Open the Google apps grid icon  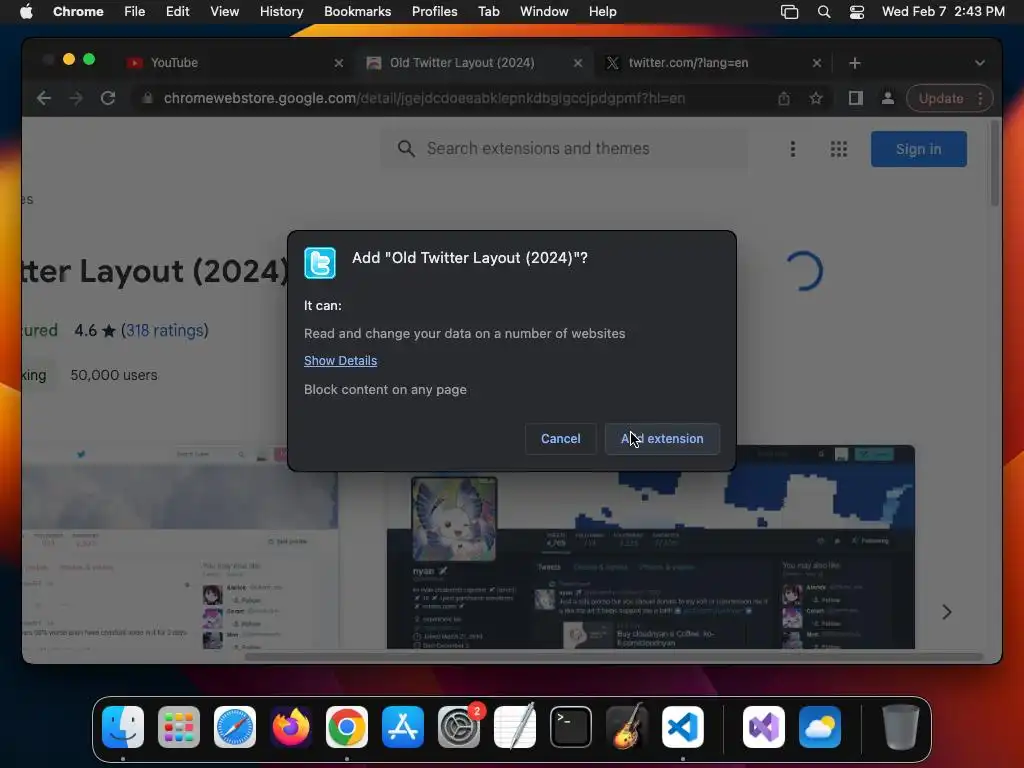click(x=839, y=149)
